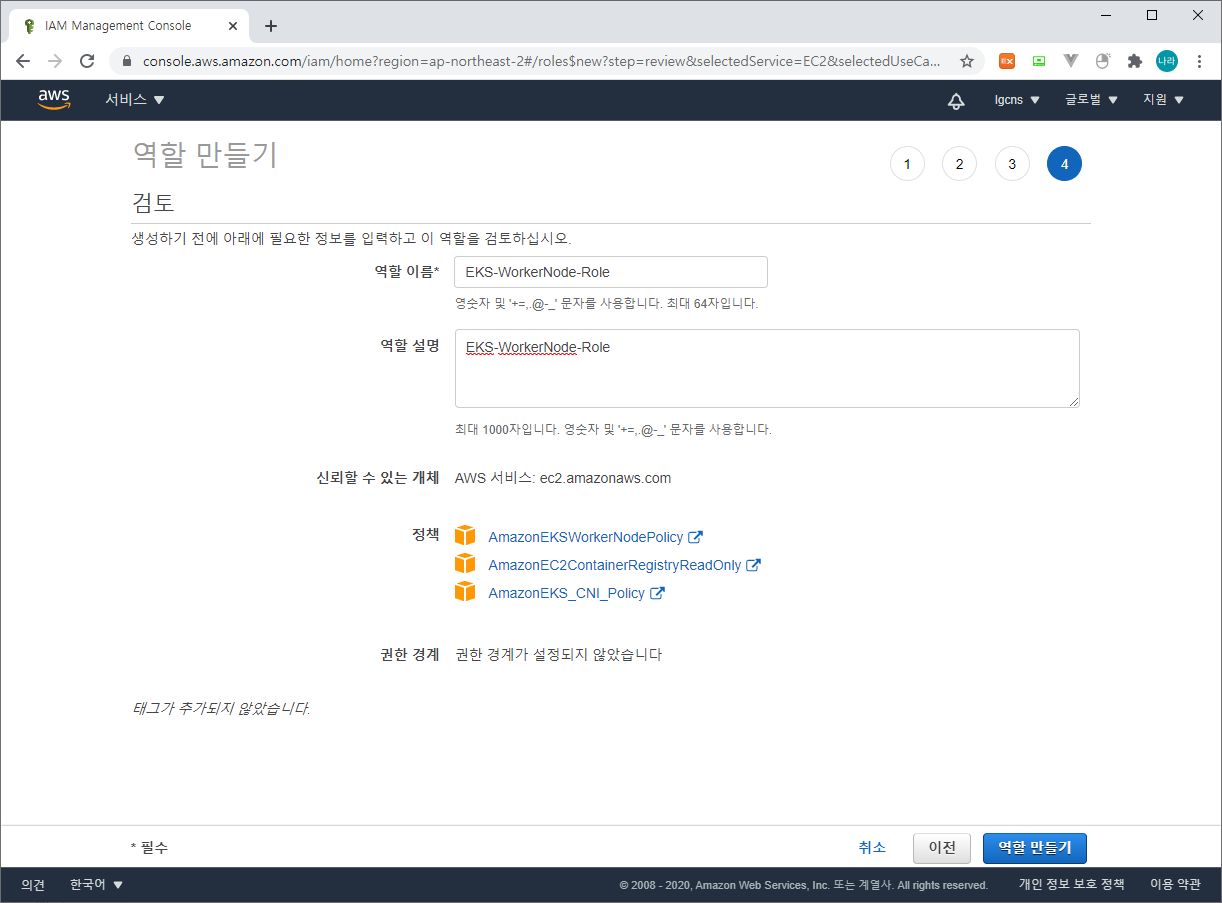Viewport: 1222px width, 903px height.
Task: Open the lgcns account dropdown
Action: click(x=1017, y=100)
